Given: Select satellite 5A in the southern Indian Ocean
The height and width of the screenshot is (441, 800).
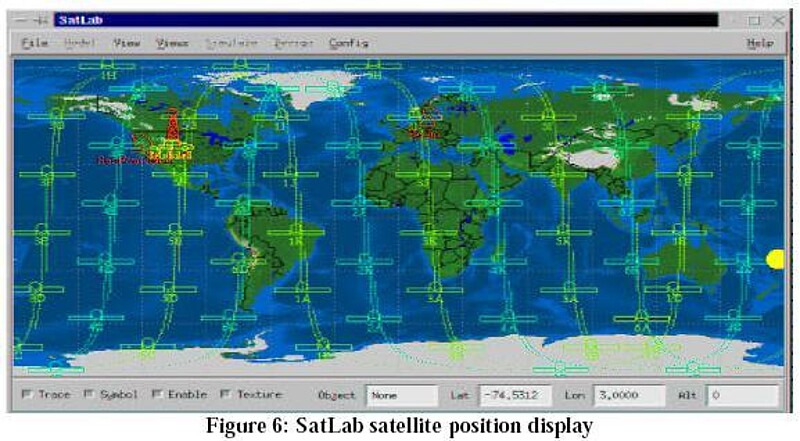Looking at the screenshot, I should pyautogui.click(x=569, y=291).
